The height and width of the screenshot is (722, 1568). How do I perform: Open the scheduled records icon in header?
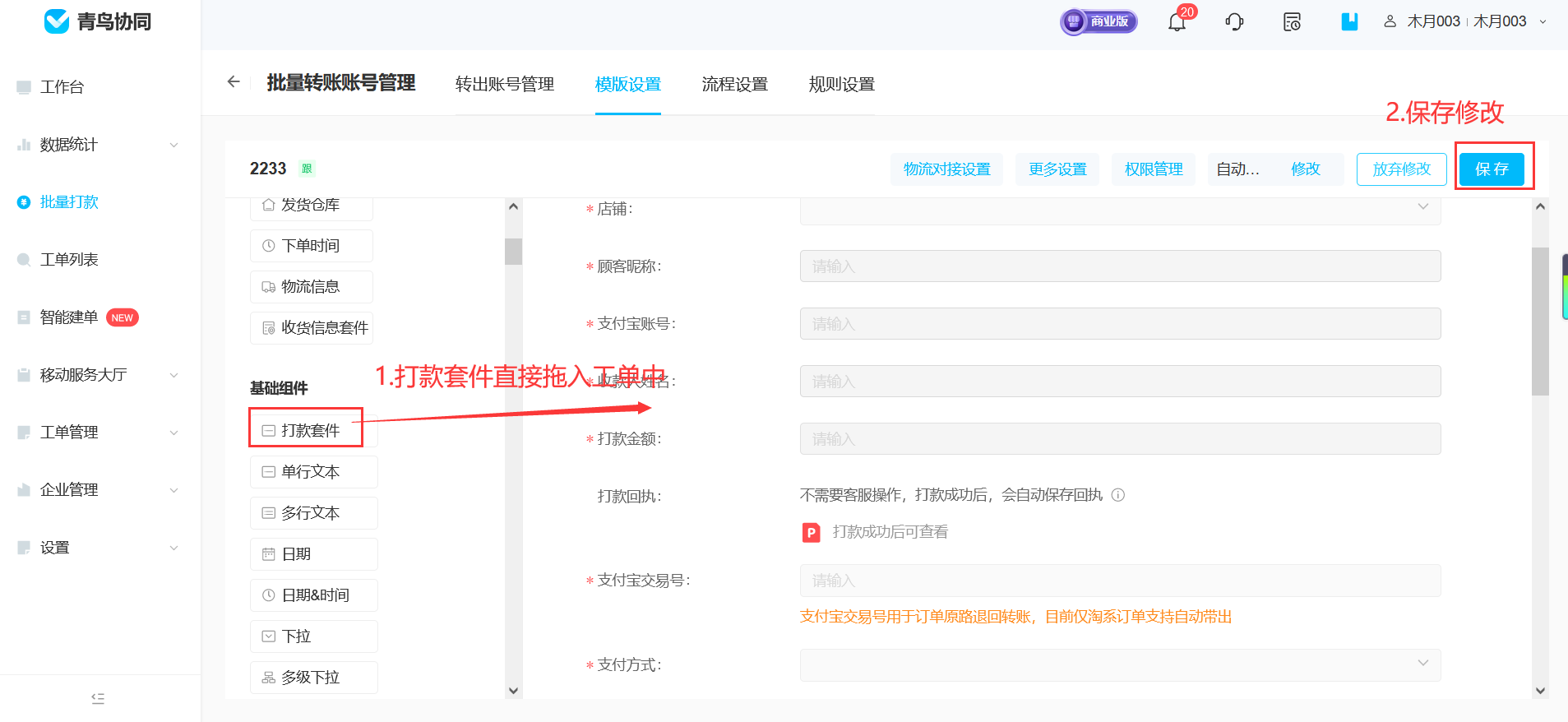1292,22
